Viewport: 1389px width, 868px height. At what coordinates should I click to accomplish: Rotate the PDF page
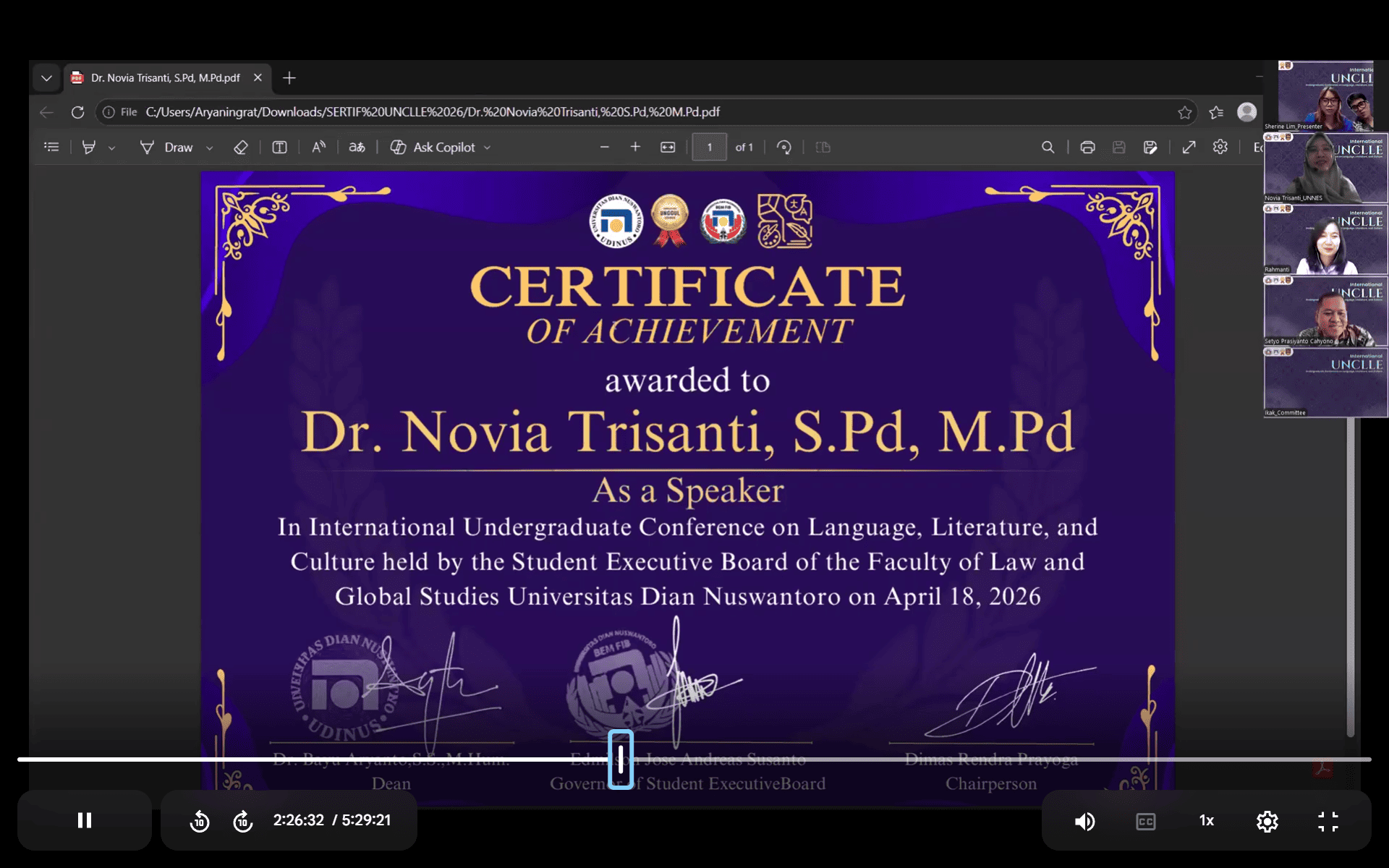[x=784, y=147]
